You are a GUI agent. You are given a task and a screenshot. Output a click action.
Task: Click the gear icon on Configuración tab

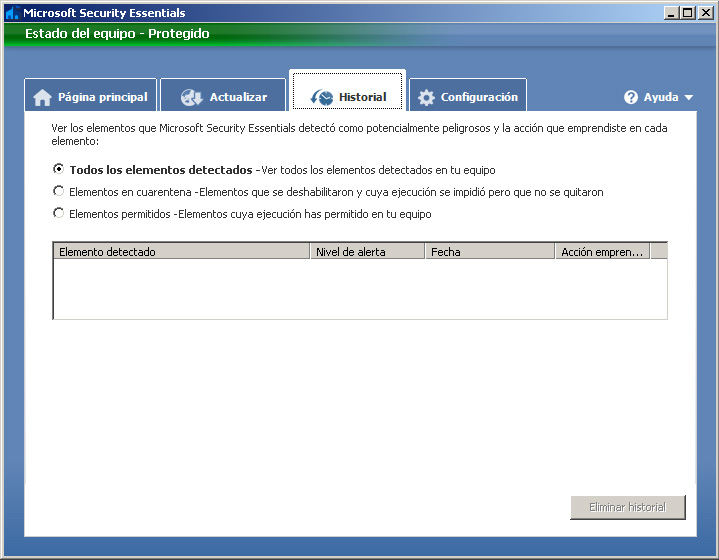tap(427, 98)
